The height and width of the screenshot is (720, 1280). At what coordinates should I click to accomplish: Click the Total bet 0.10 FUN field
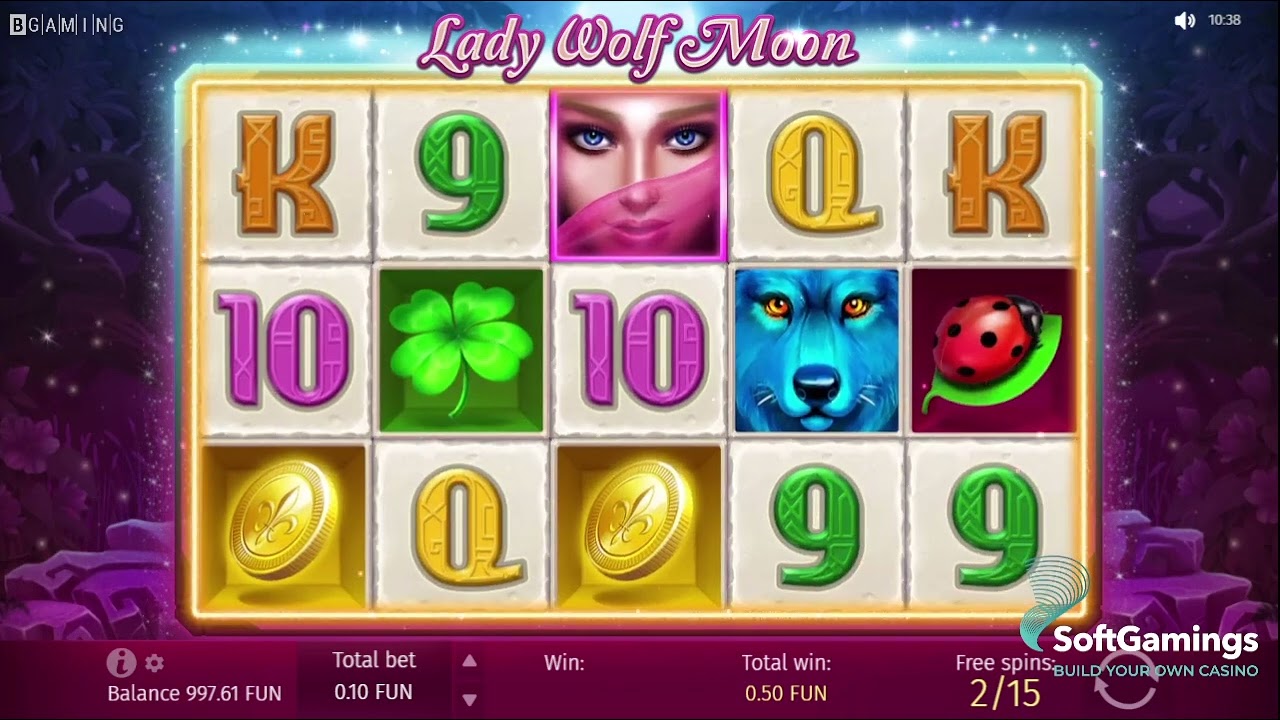pos(373,676)
